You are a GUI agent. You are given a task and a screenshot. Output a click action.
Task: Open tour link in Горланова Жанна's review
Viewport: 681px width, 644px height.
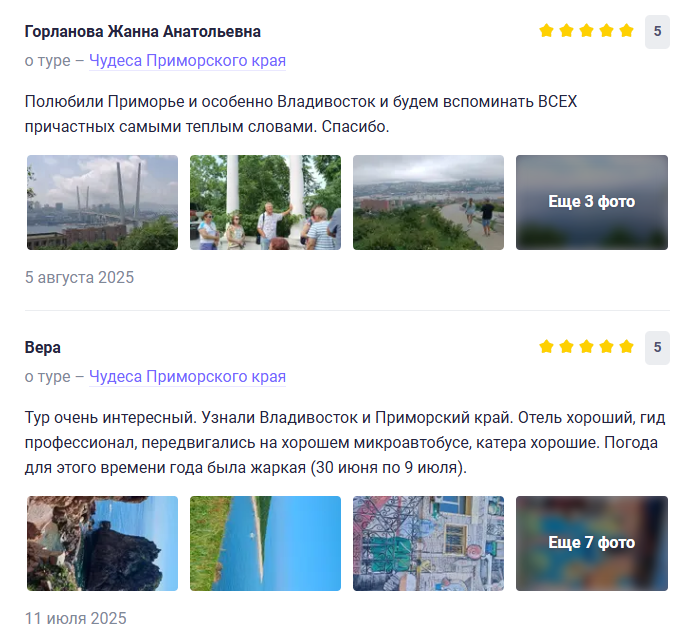point(187,61)
